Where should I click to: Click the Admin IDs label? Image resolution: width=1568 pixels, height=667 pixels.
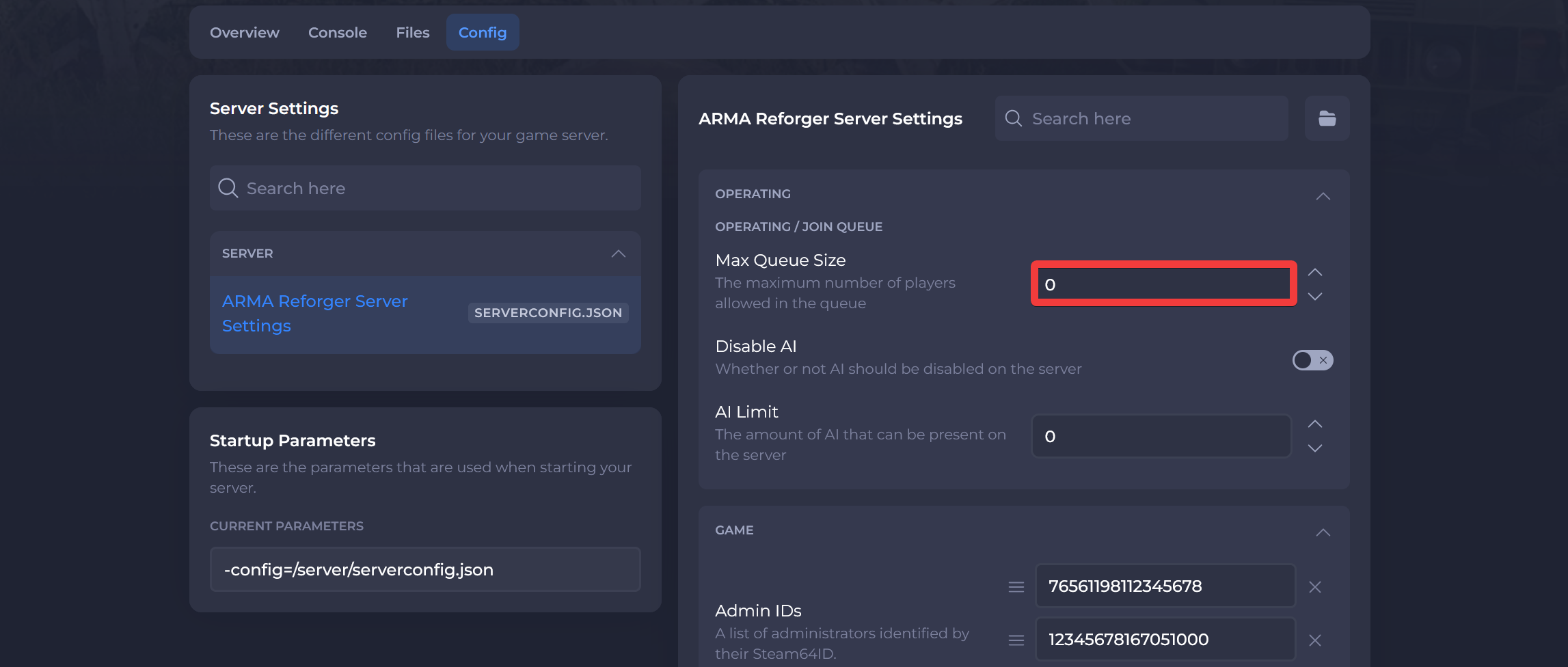coord(758,610)
